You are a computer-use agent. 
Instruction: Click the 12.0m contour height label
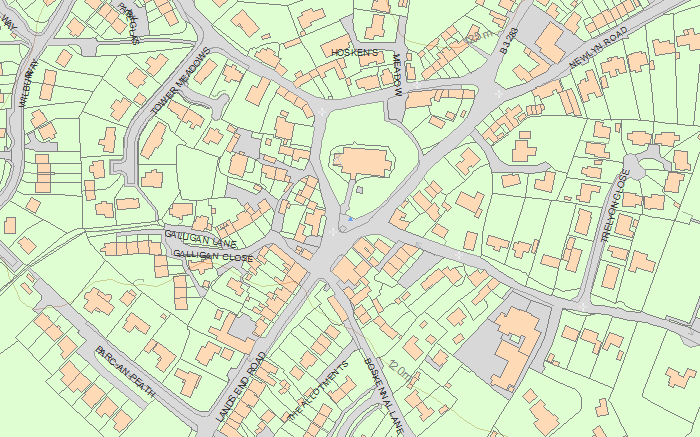click(x=401, y=373)
